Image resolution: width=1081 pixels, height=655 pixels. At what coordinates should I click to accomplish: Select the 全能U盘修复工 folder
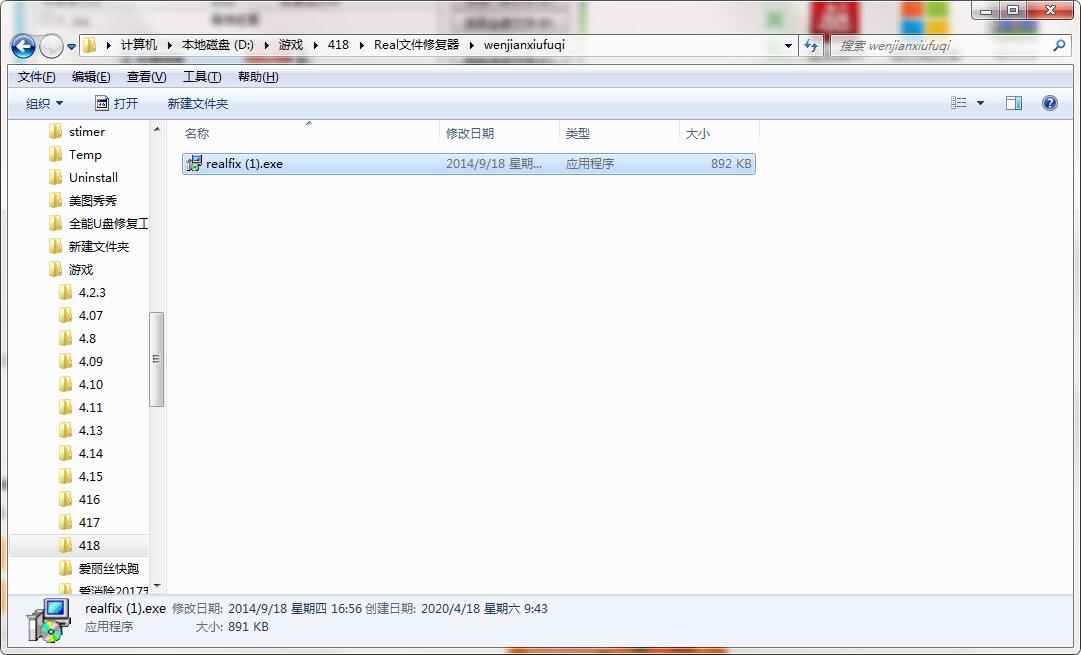108,223
